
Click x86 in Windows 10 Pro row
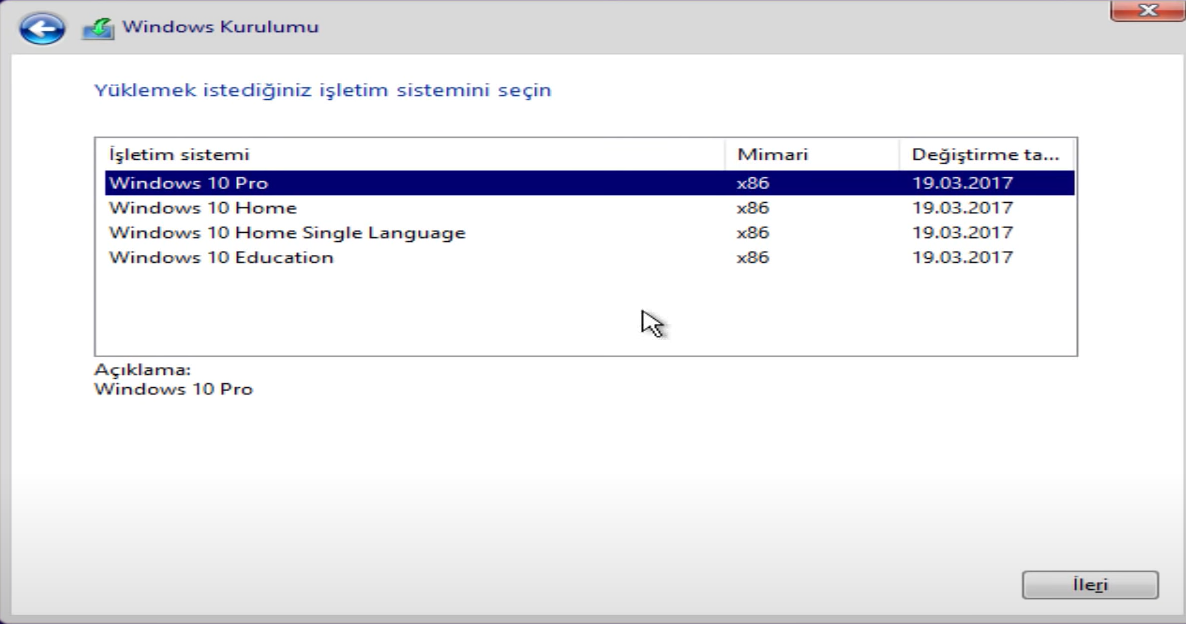point(753,183)
